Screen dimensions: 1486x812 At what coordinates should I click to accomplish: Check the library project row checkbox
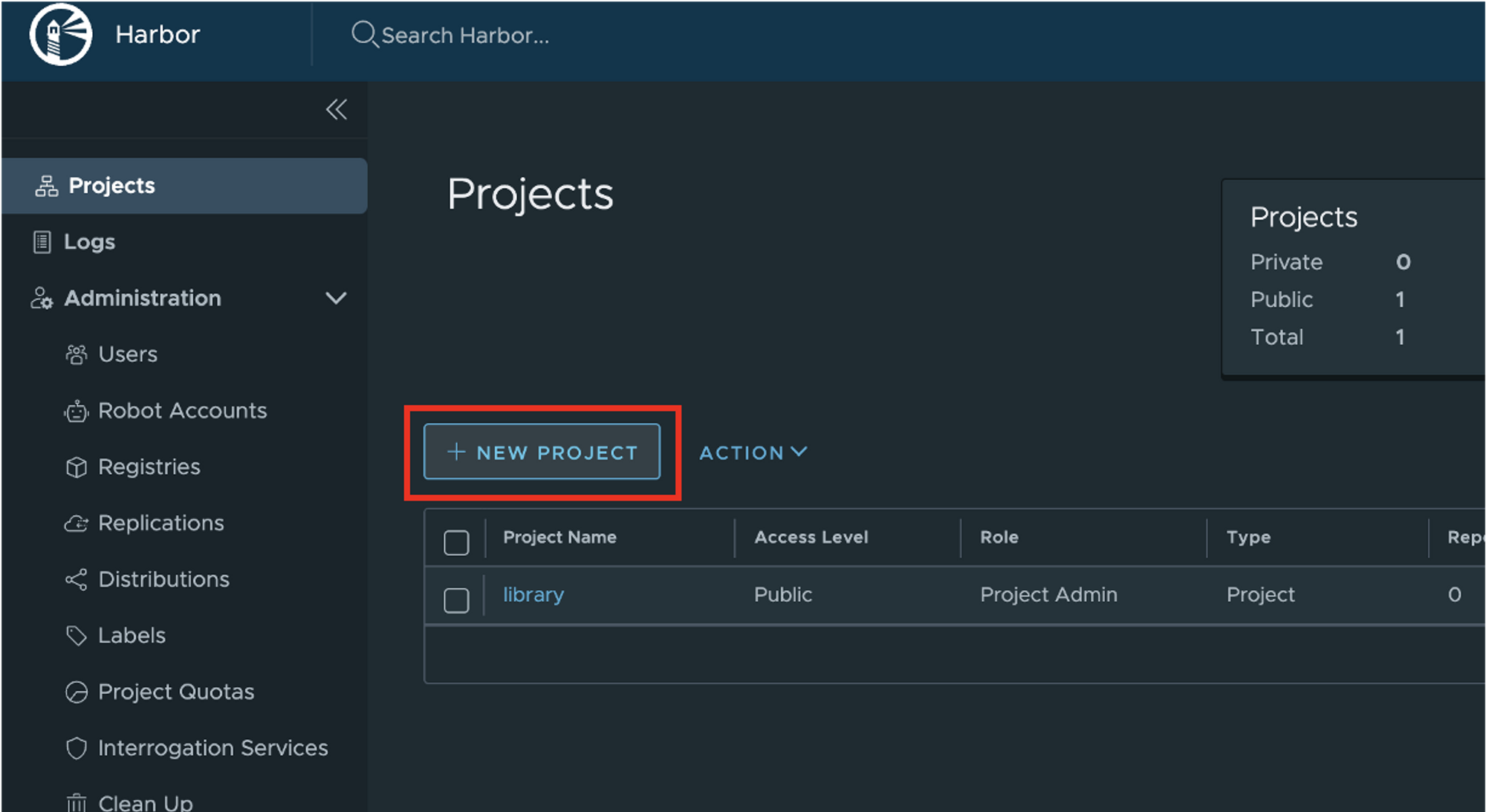click(x=456, y=600)
